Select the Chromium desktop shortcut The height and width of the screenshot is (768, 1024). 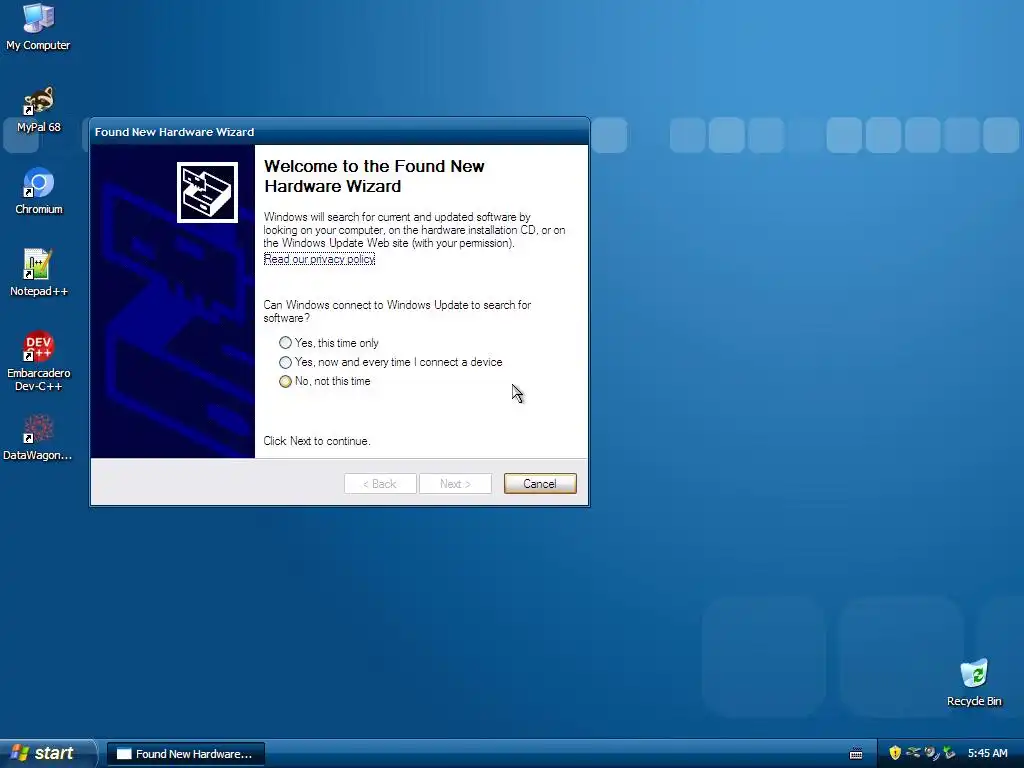38,191
